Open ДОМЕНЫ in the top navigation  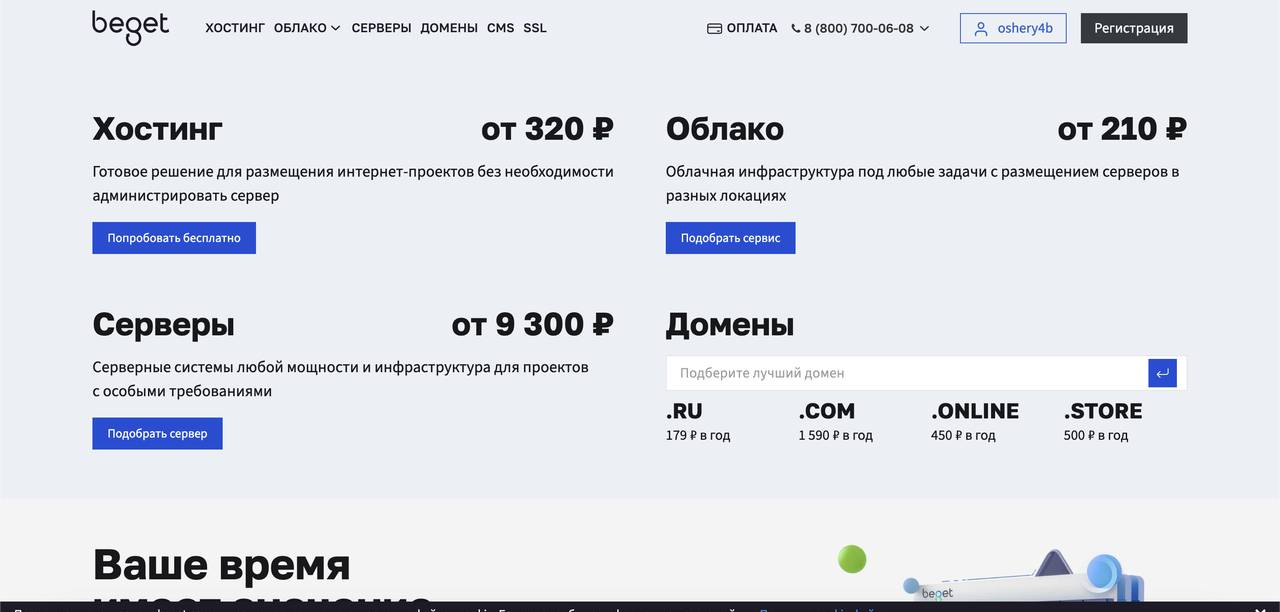coord(449,28)
